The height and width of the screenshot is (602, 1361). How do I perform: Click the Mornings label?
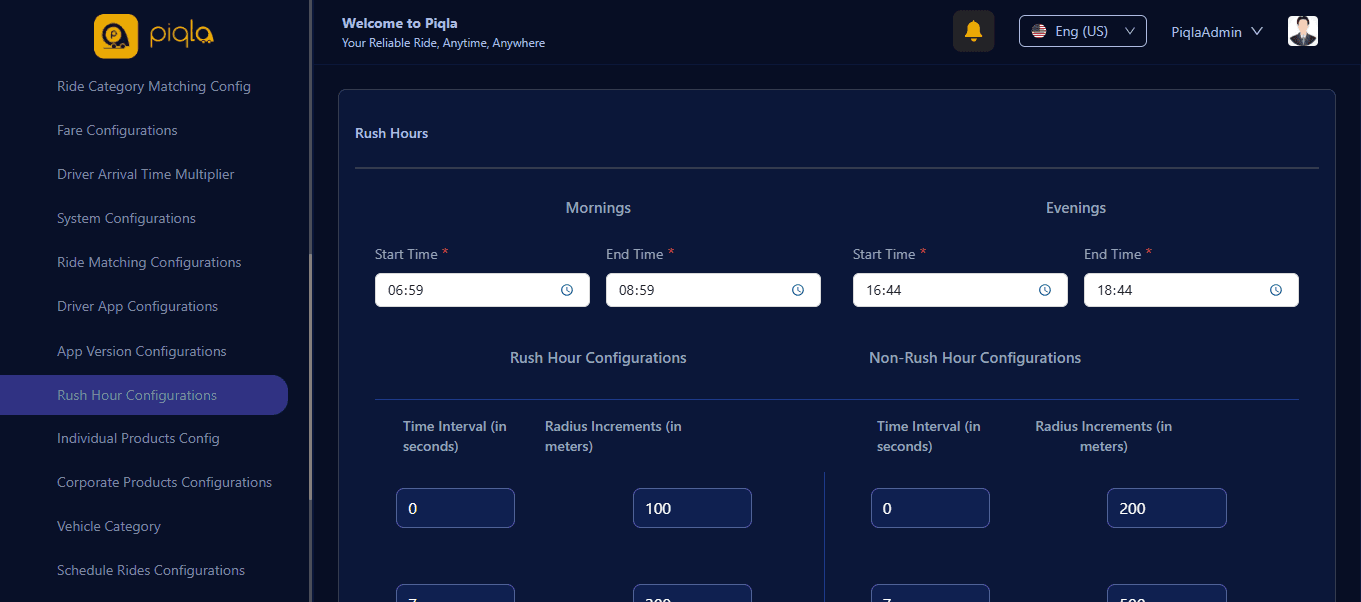pos(598,208)
